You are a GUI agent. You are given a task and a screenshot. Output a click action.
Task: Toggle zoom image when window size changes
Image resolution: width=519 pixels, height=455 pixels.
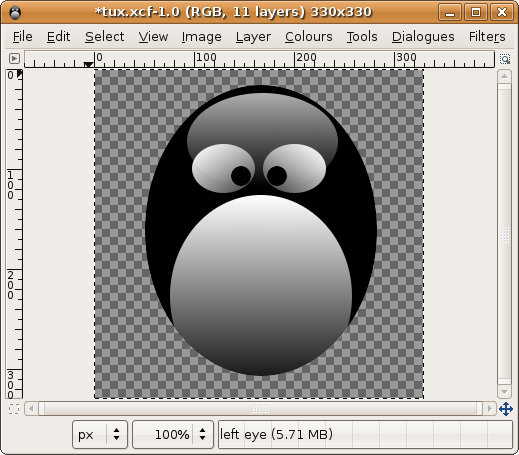(x=505, y=59)
